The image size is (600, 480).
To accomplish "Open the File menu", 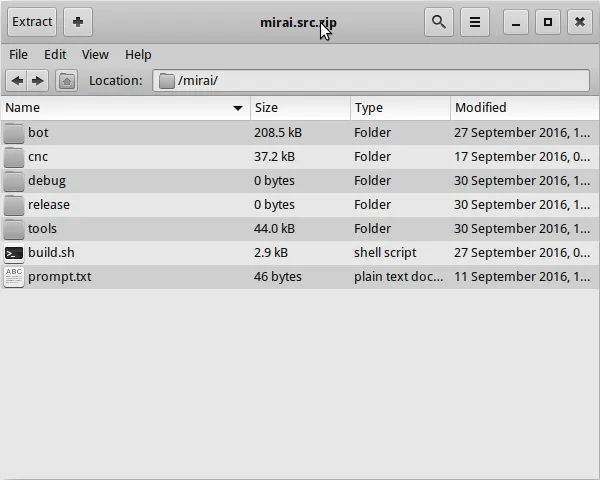I will [19, 55].
